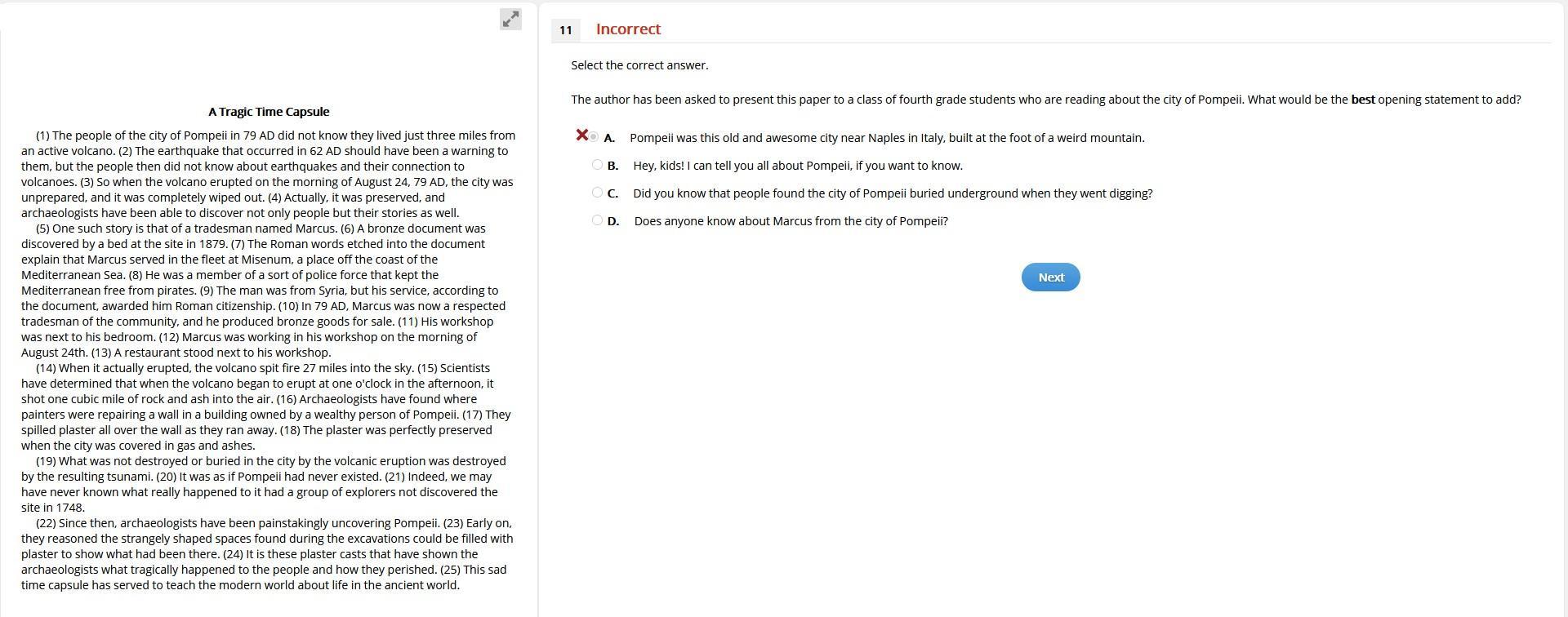Expand the passage panel with the arrows icon
The height and width of the screenshot is (617, 1568).
point(510,20)
